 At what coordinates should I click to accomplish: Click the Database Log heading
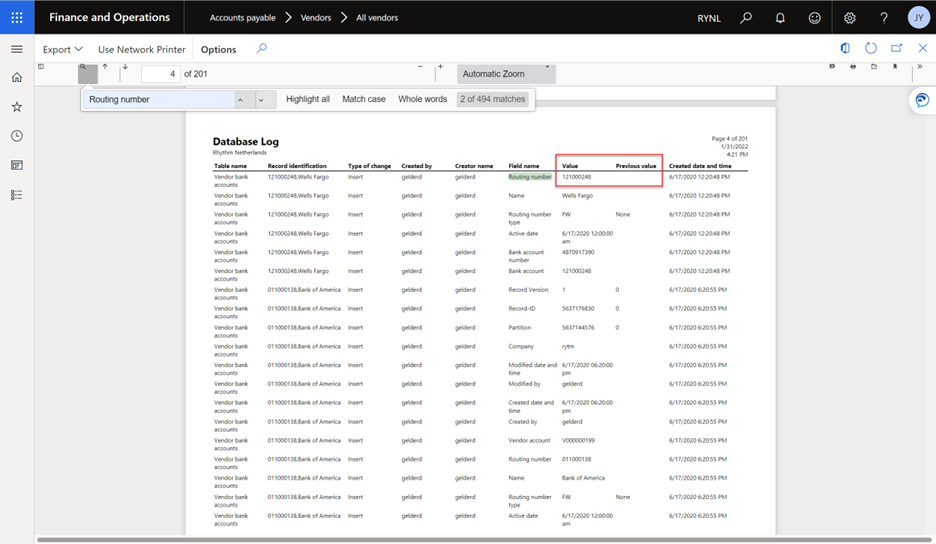245,142
